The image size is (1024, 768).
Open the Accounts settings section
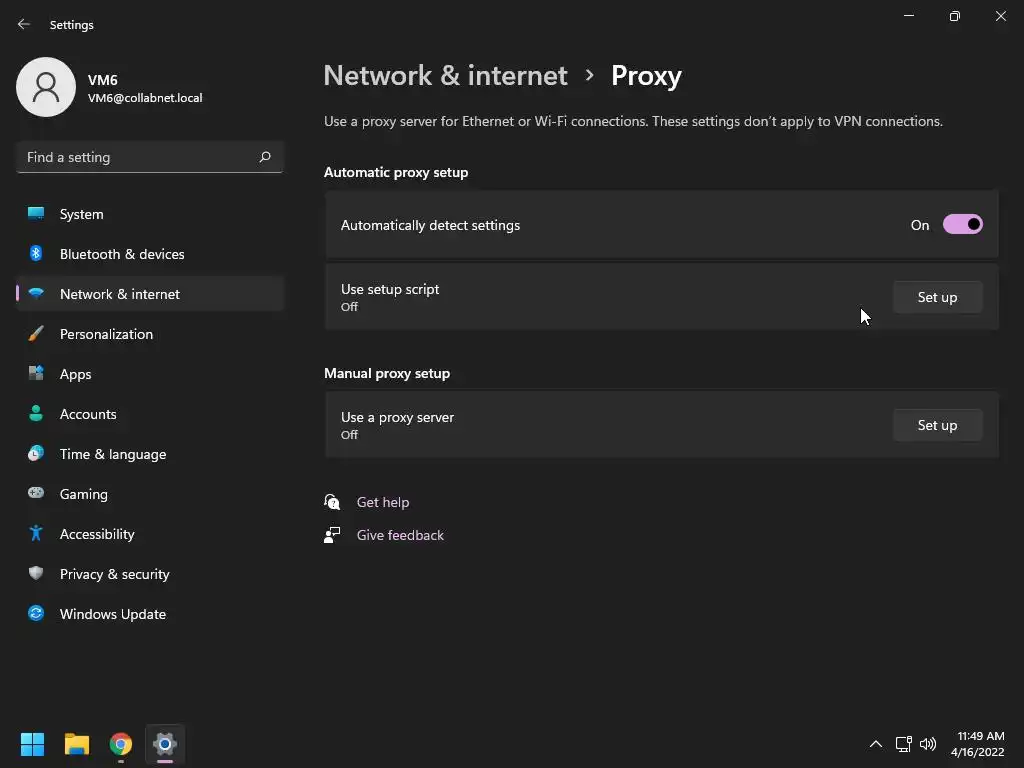click(x=88, y=414)
